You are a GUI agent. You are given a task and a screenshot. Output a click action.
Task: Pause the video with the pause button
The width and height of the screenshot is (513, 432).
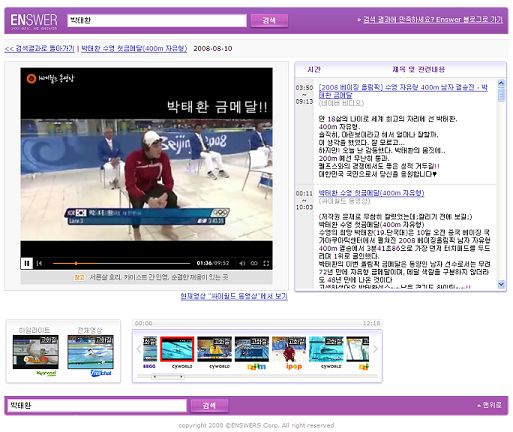[27, 263]
